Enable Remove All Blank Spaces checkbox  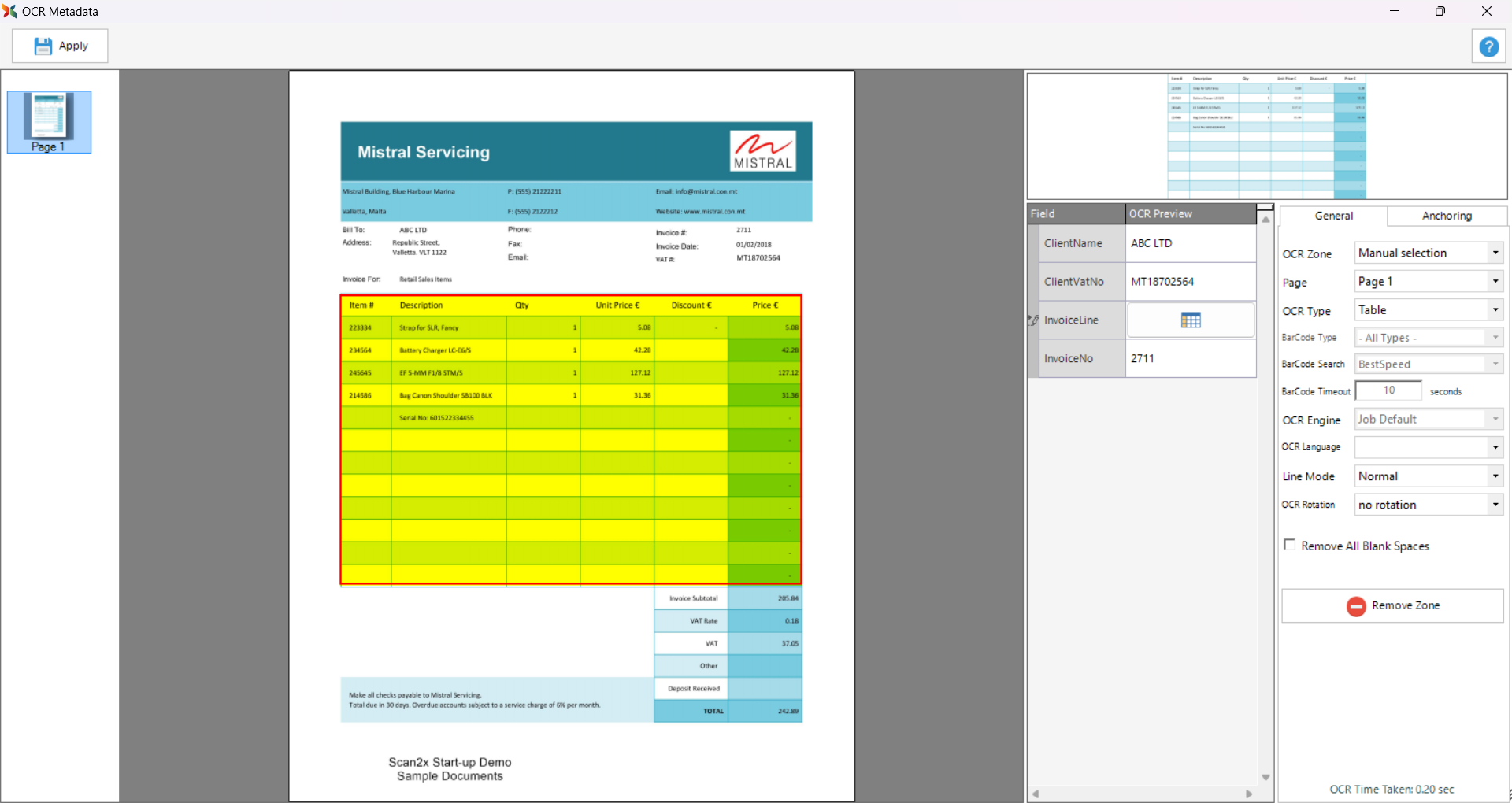(x=1289, y=545)
